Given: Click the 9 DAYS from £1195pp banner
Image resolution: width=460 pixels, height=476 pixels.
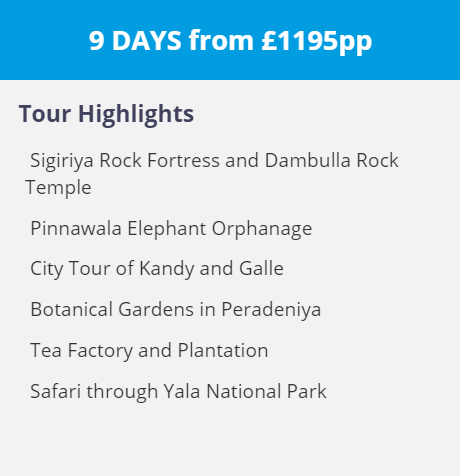Looking at the screenshot, I should pyautogui.click(x=230, y=40).
